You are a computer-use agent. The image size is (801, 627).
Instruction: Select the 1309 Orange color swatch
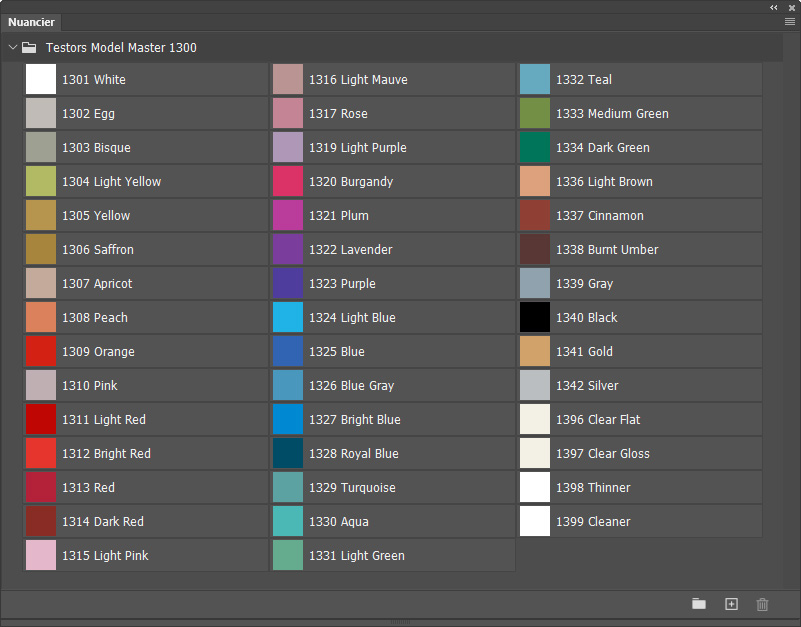41,352
